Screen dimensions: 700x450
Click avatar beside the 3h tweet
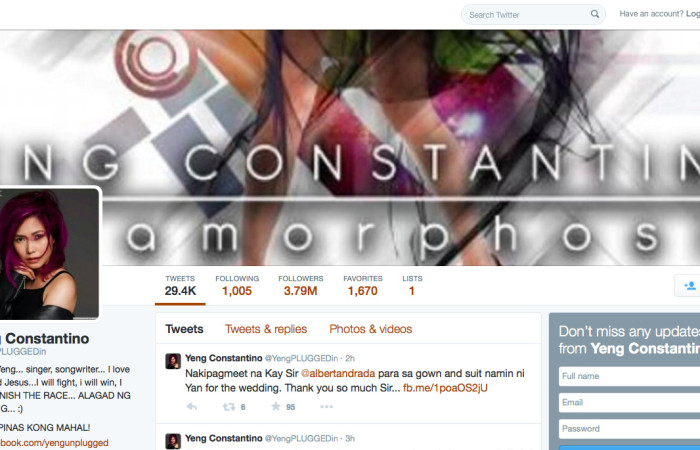[x=173, y=441]
